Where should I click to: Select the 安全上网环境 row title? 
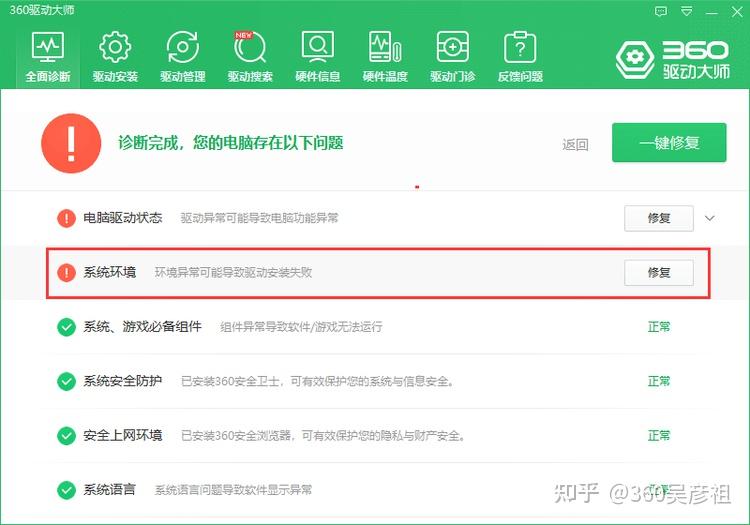[123, 435]
